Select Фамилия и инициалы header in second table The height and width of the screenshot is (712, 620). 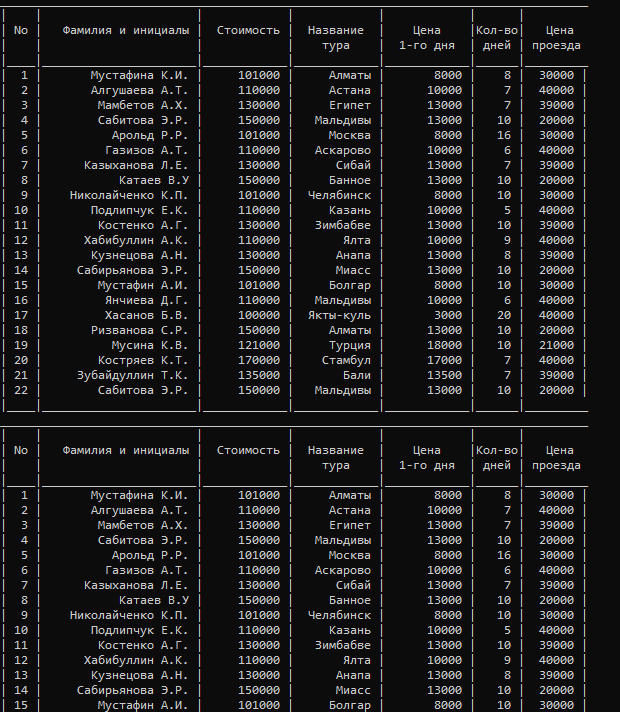click(126, 450)
